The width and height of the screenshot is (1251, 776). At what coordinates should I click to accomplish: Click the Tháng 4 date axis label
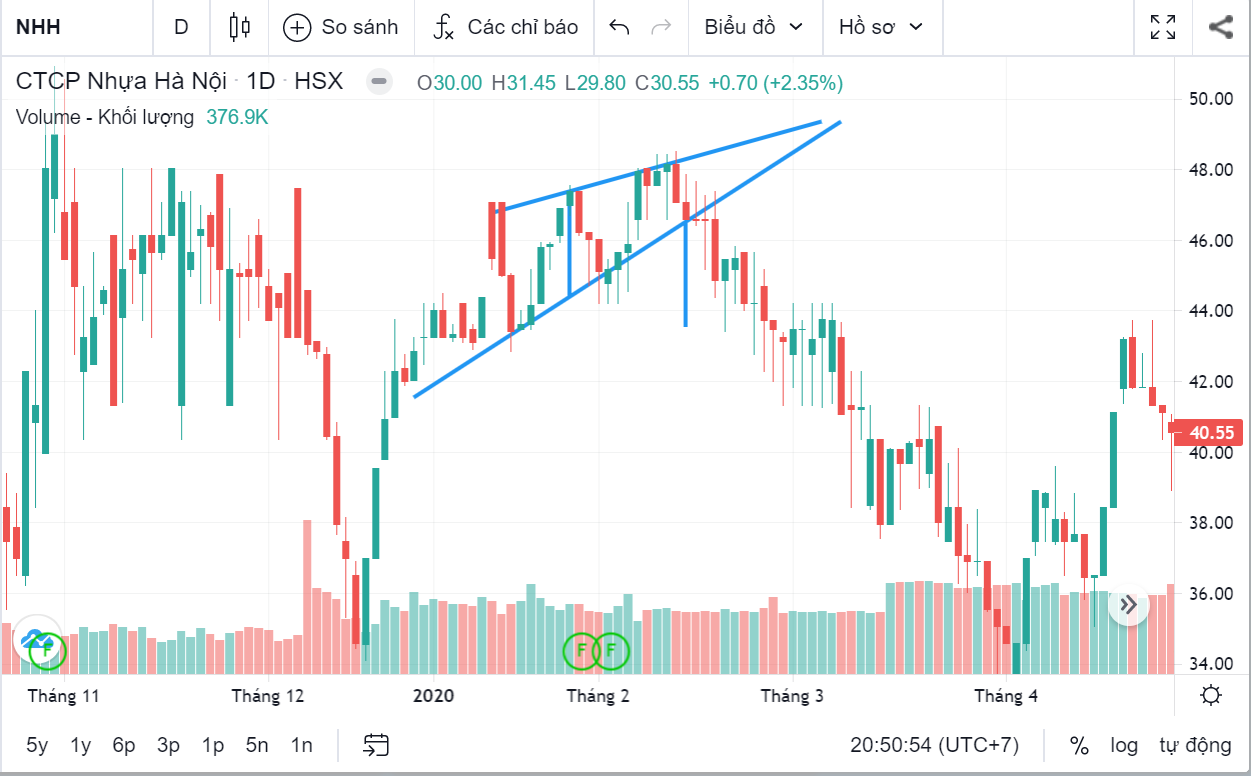click(x=1006, y=696)
